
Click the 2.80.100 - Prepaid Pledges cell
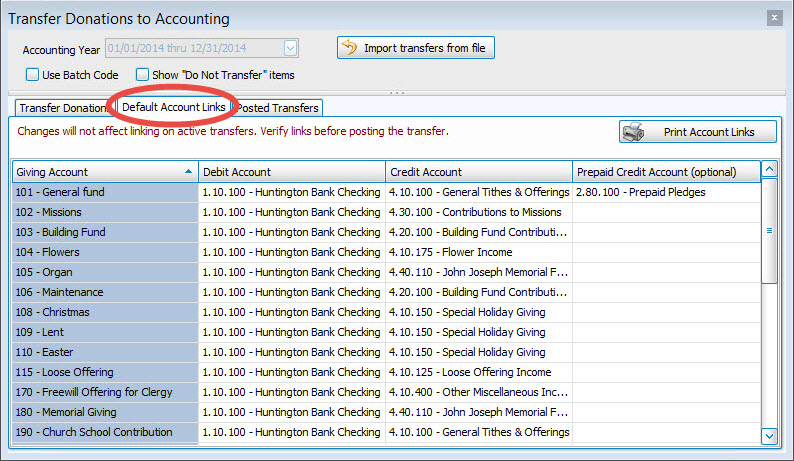pyautogui.click(x=665, y=192)
